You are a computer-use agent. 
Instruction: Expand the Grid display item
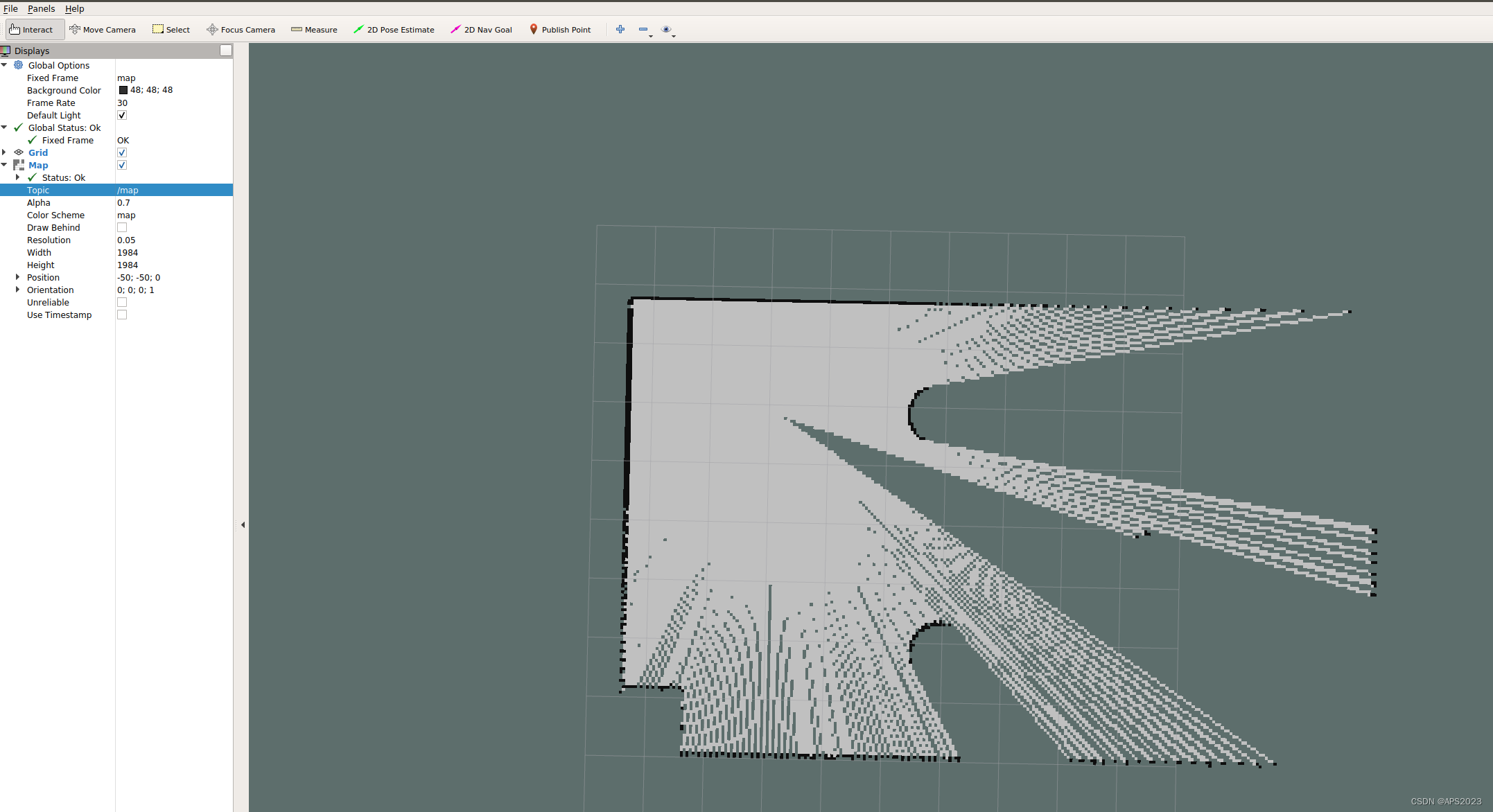point(4,152)
